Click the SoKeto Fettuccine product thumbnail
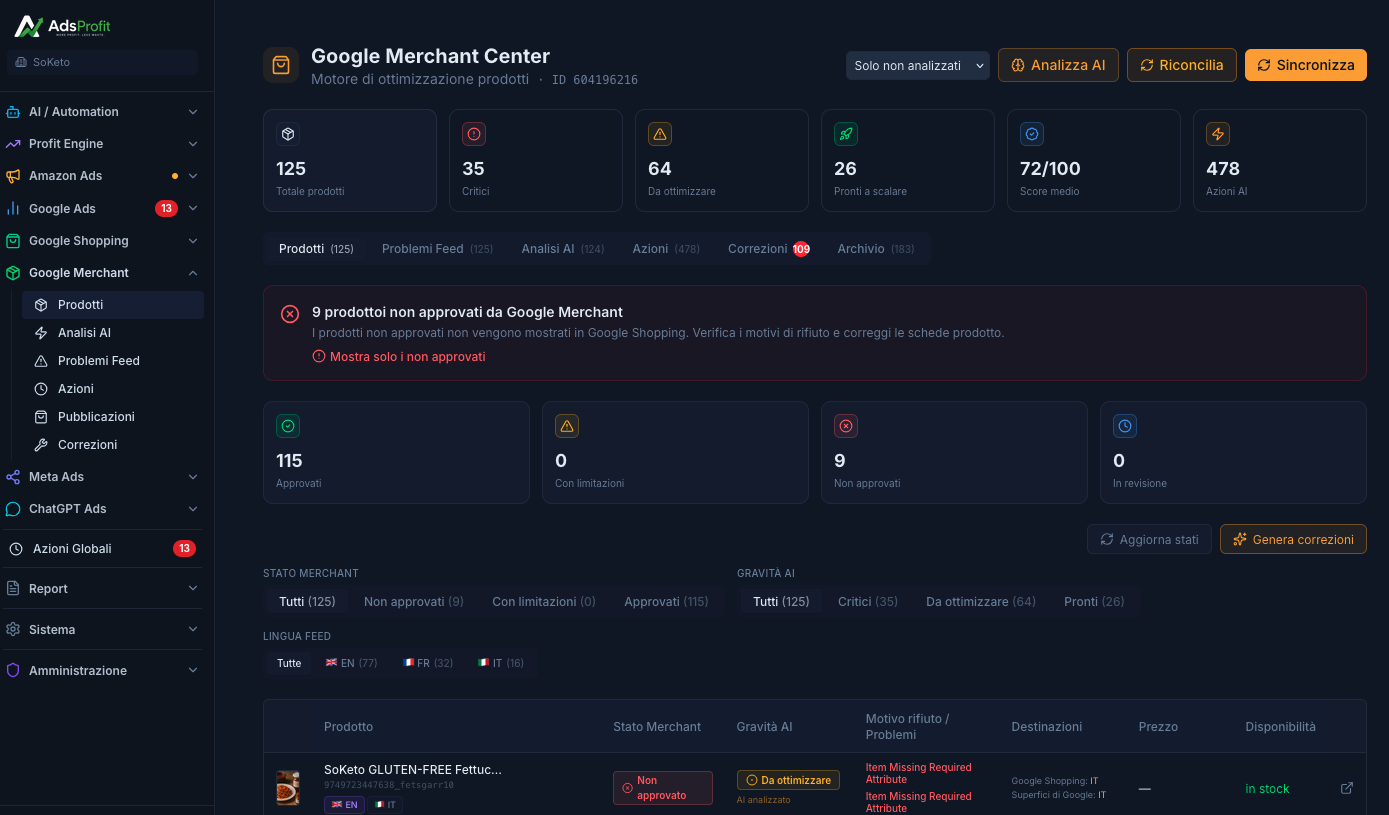Image resolution: width=1389 pixels, height=815 pixels. point(288,788)
